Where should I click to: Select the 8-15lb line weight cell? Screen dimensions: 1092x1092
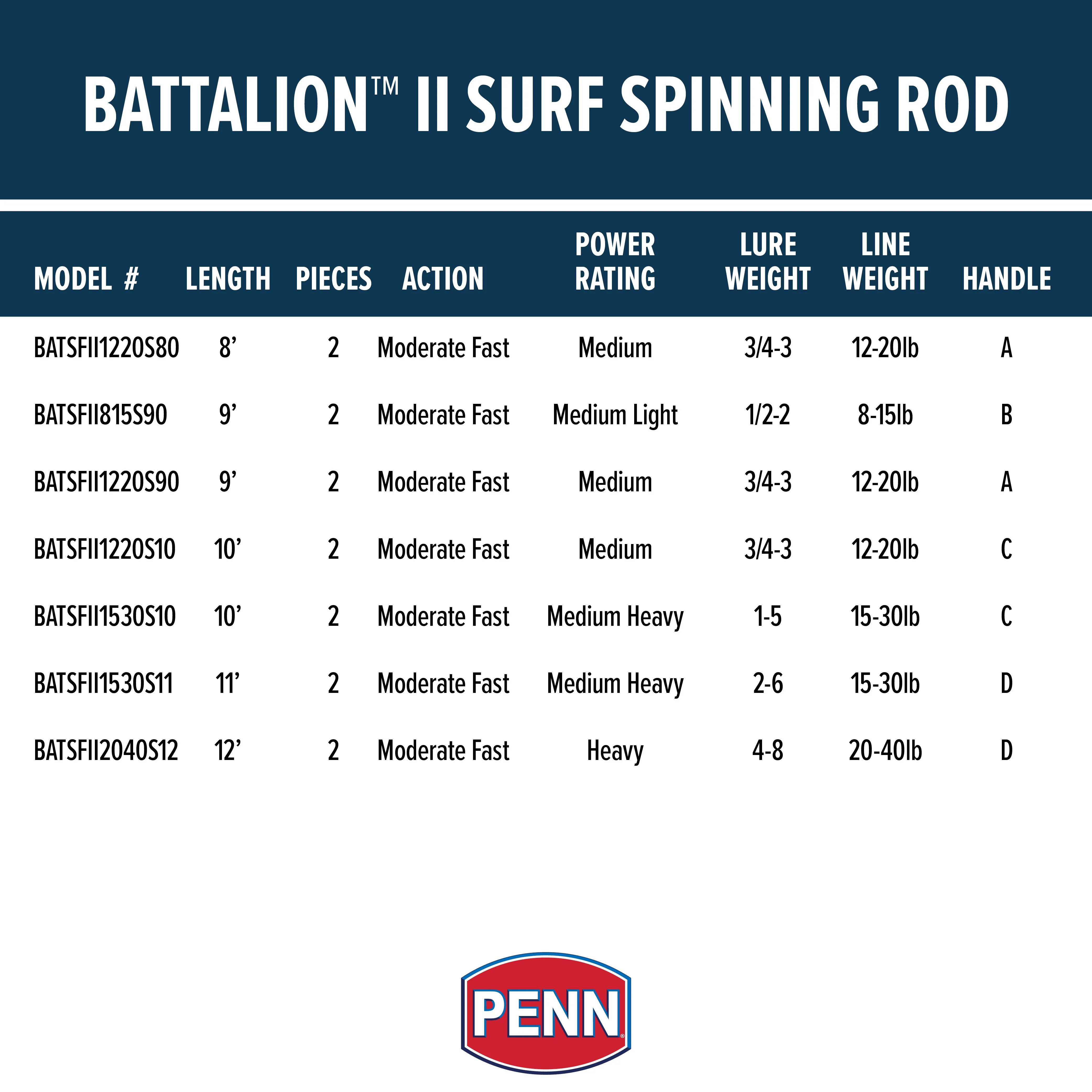pos(885,415)
